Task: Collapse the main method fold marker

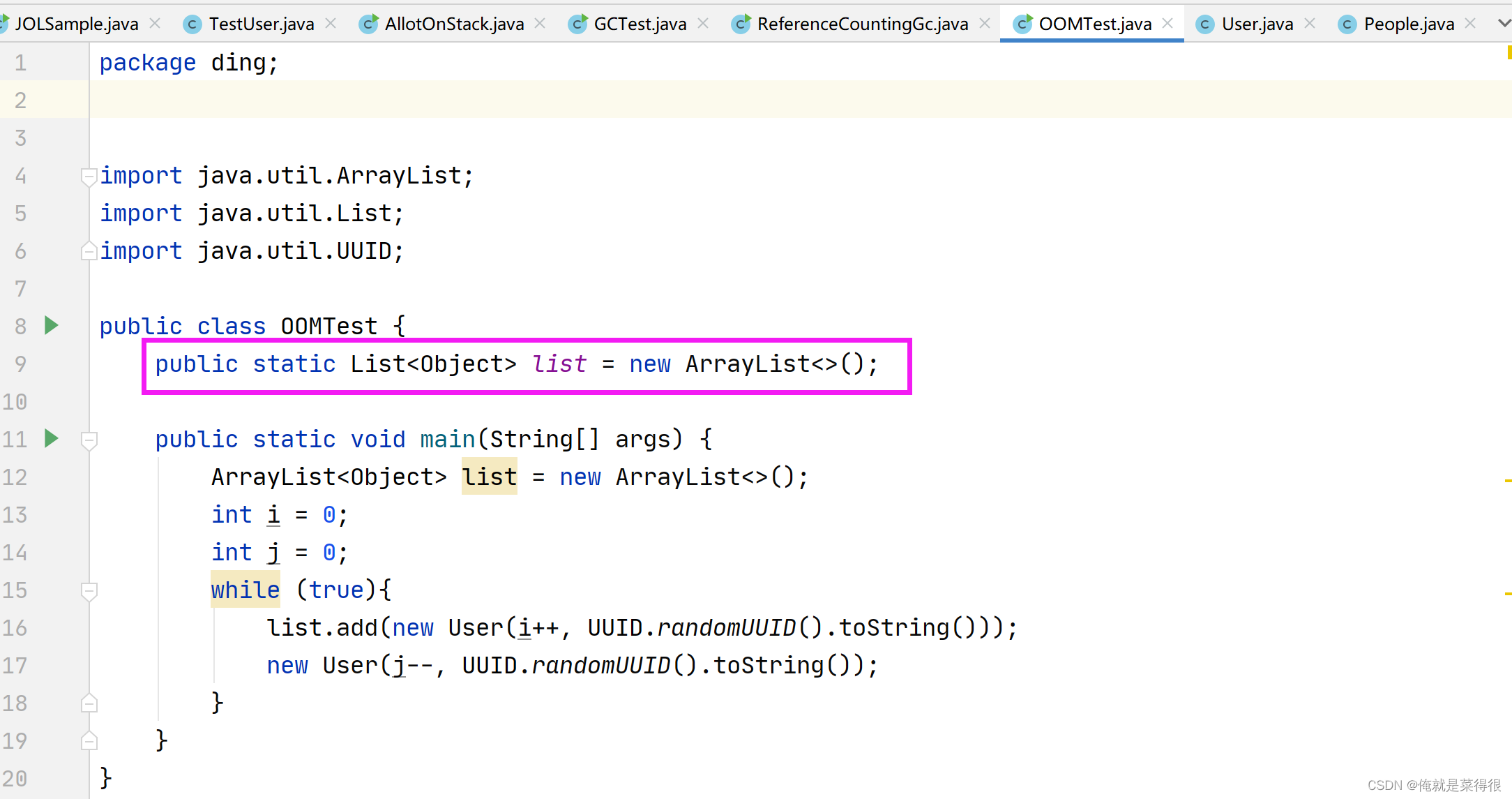Action: pos(89,440)
